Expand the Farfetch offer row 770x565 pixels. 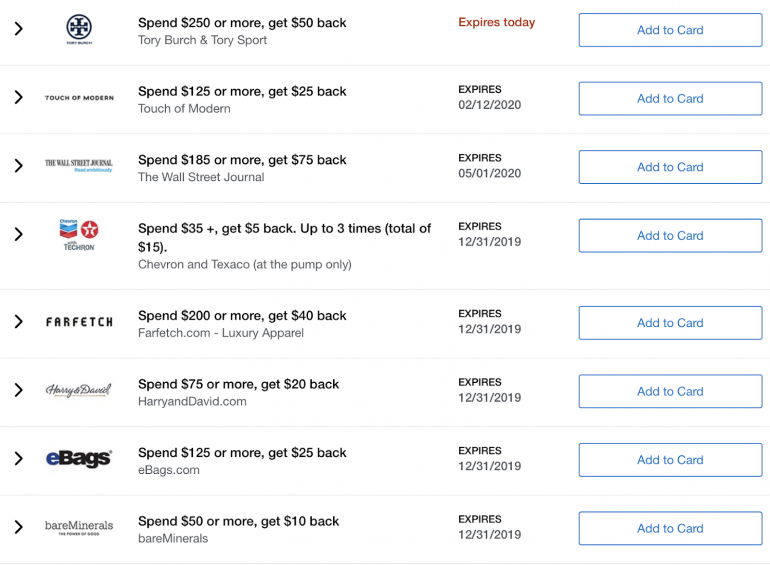[18, 322]
